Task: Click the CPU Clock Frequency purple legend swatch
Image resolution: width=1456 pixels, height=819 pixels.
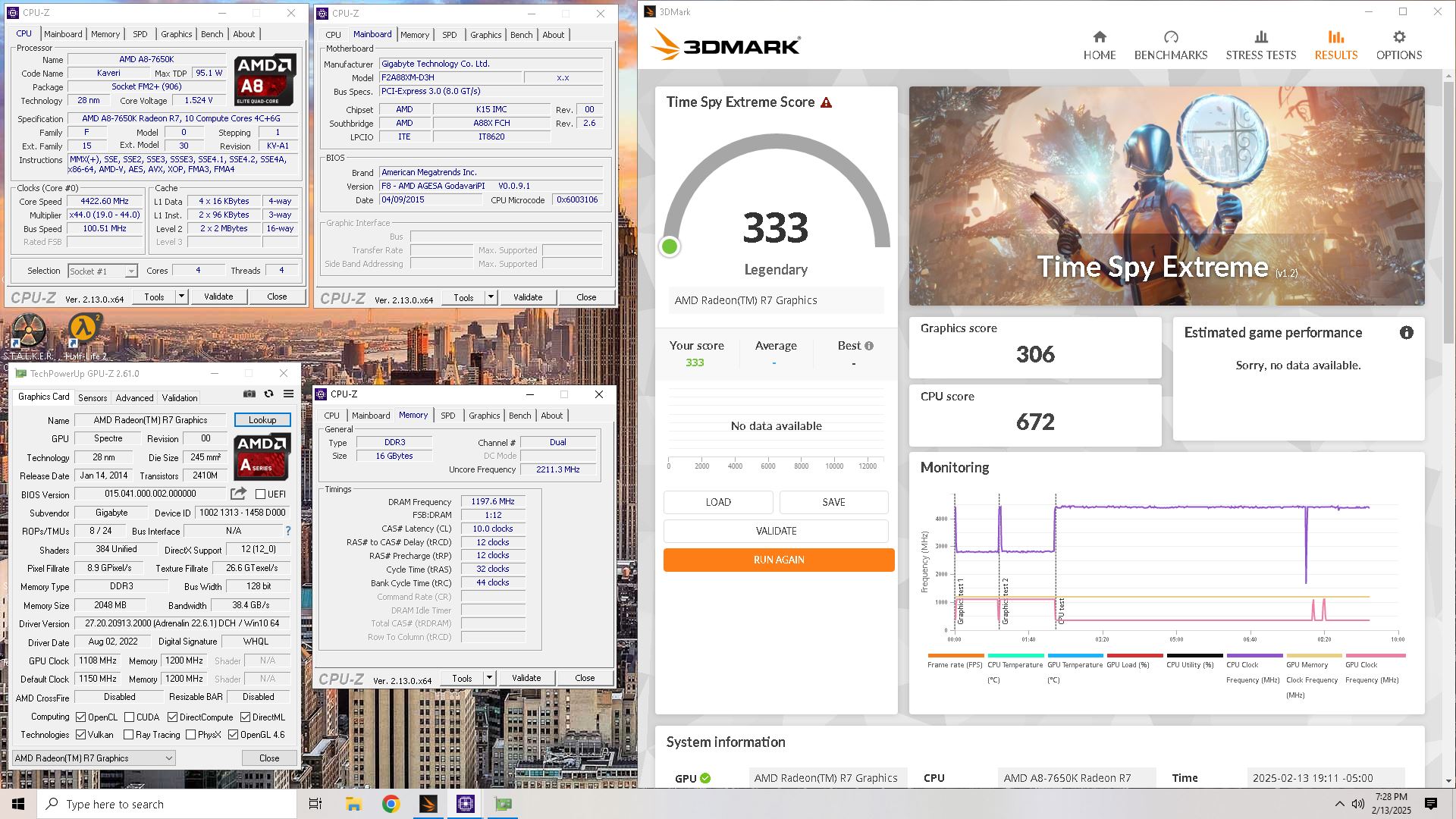Action: click(x=1254, y=655)
